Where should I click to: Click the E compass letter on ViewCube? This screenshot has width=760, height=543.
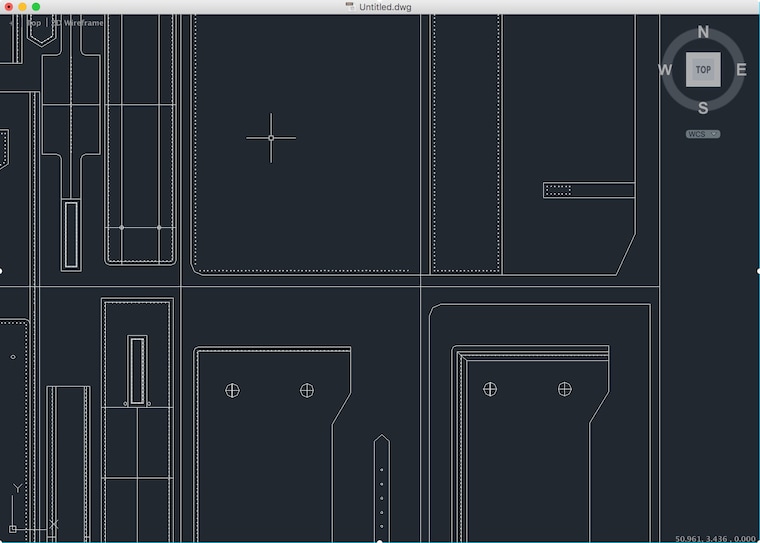coord(741,70)
